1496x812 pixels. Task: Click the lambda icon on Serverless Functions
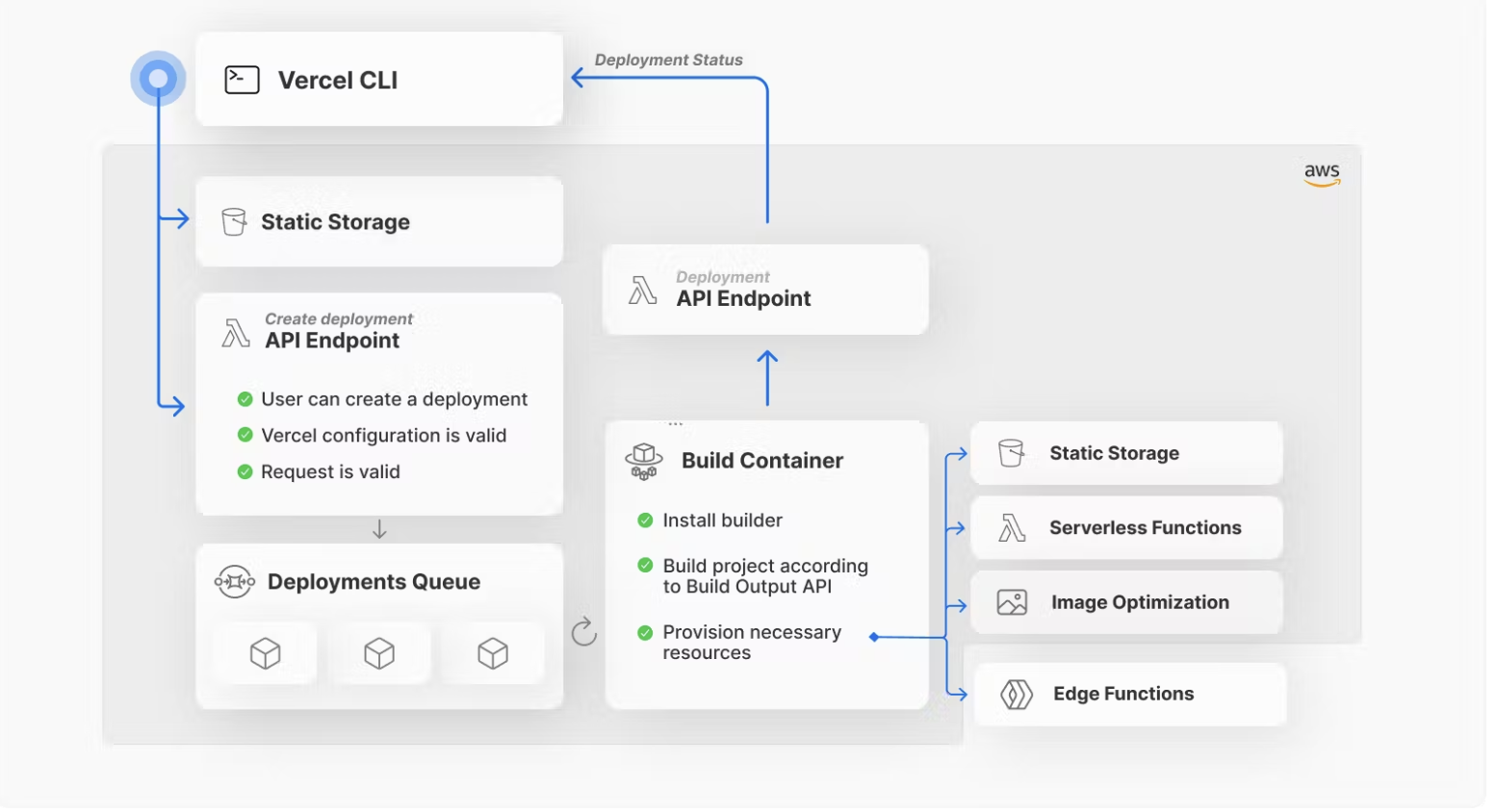click(x=1012, y=527)
